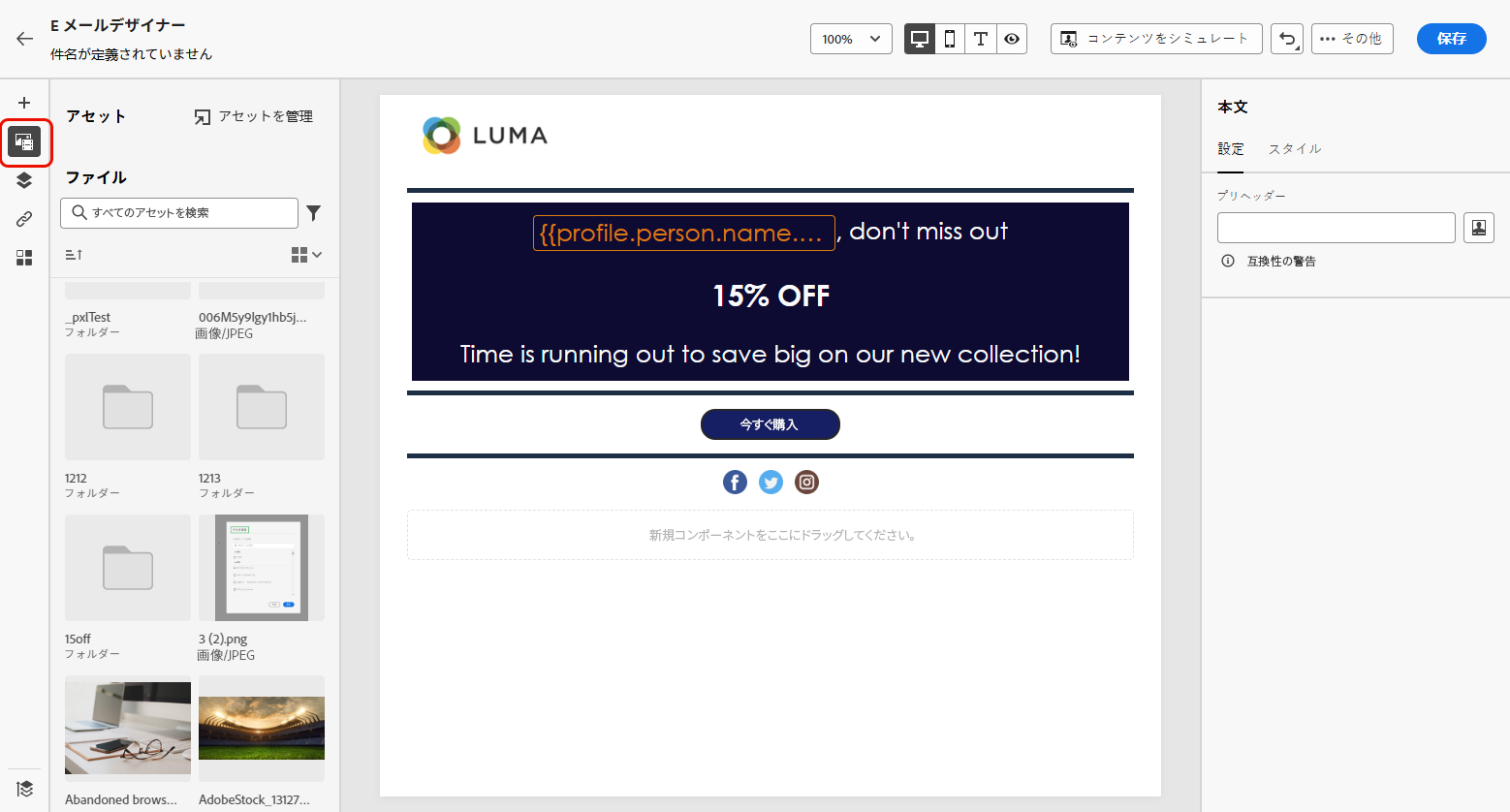The width and height of the screenshot is (1510, 812).
Task: Open the fragments grid icon in sidebar
Action: pos(24,258)
